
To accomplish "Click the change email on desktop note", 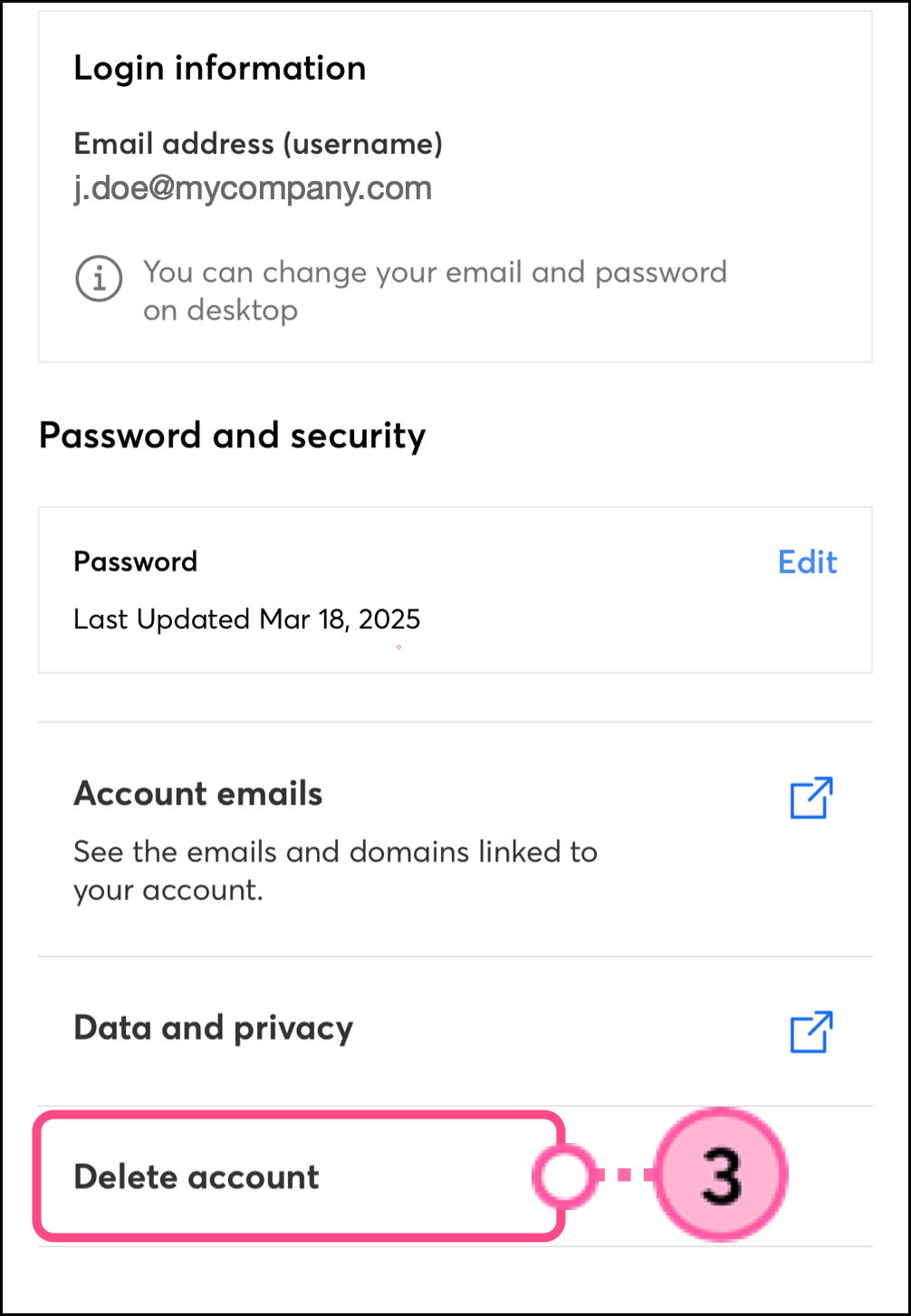I will (x=435, y=291).
